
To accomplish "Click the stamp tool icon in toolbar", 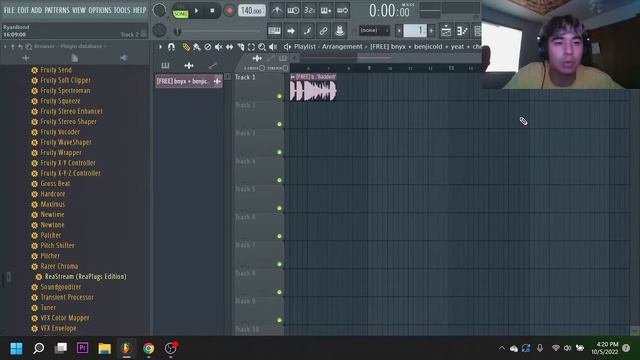I will coord(339,31).
